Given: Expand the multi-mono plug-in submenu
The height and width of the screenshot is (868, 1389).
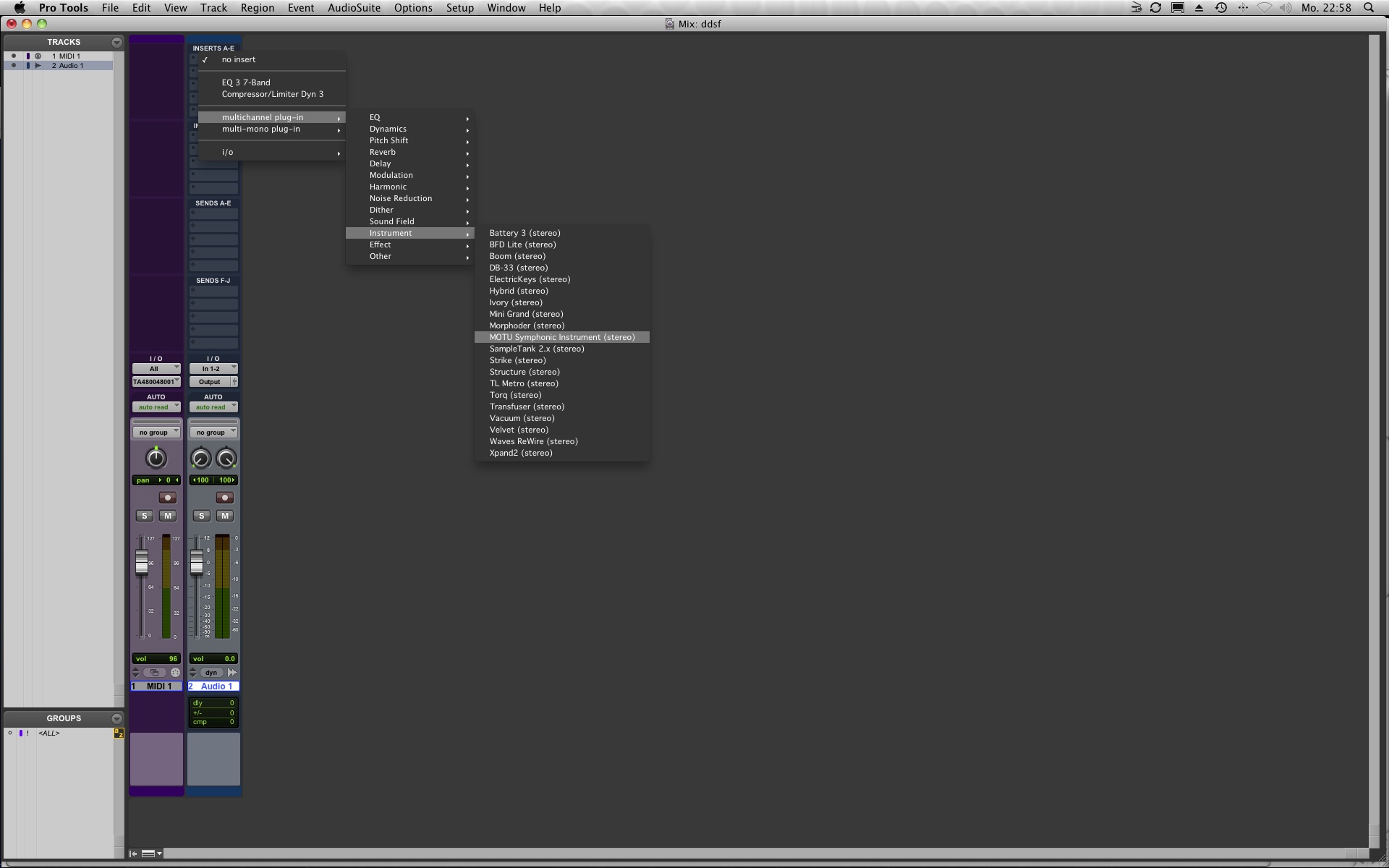Looking at the screenshot, I should (272, 129).
